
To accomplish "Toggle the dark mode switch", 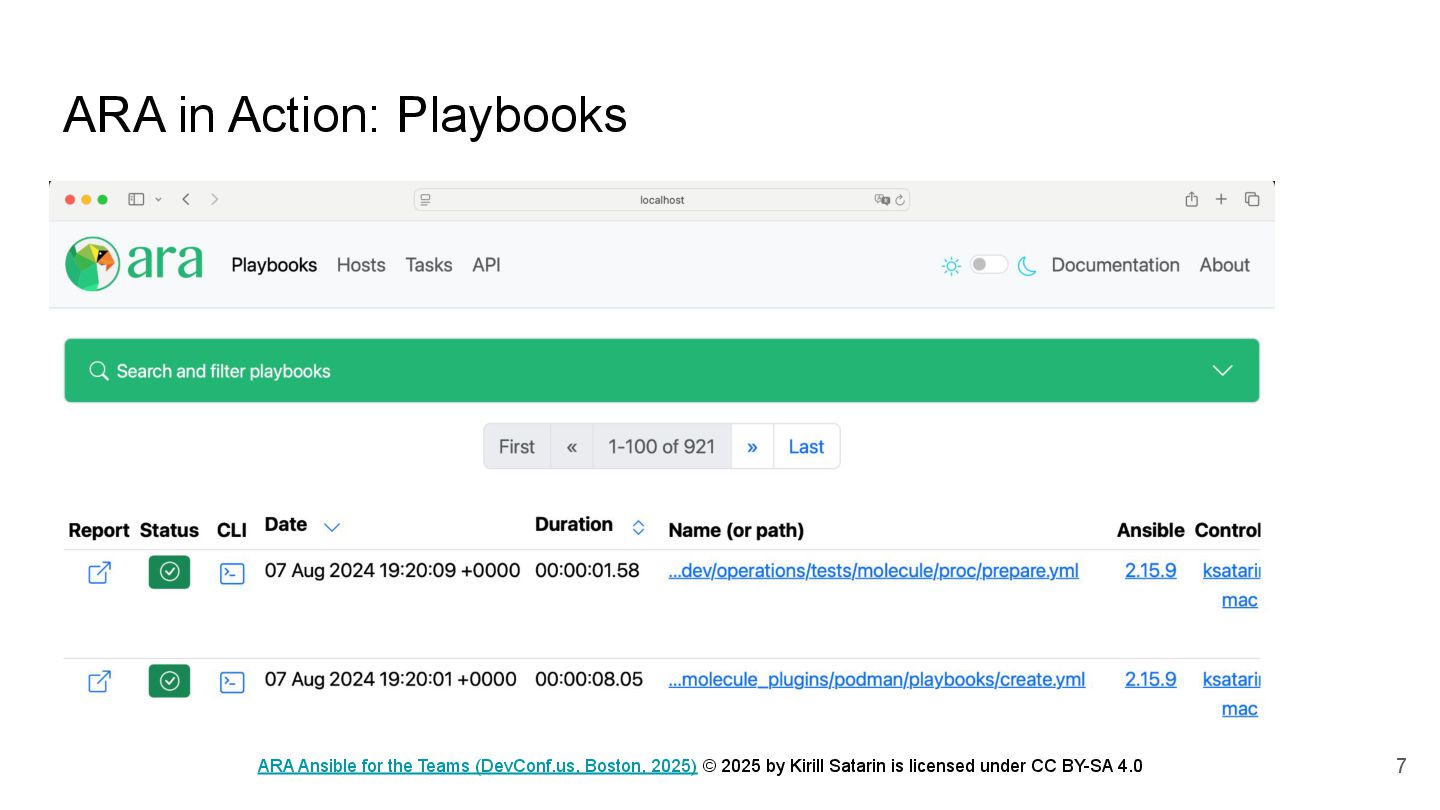I will pyautogui.click(x=989, y=264).
